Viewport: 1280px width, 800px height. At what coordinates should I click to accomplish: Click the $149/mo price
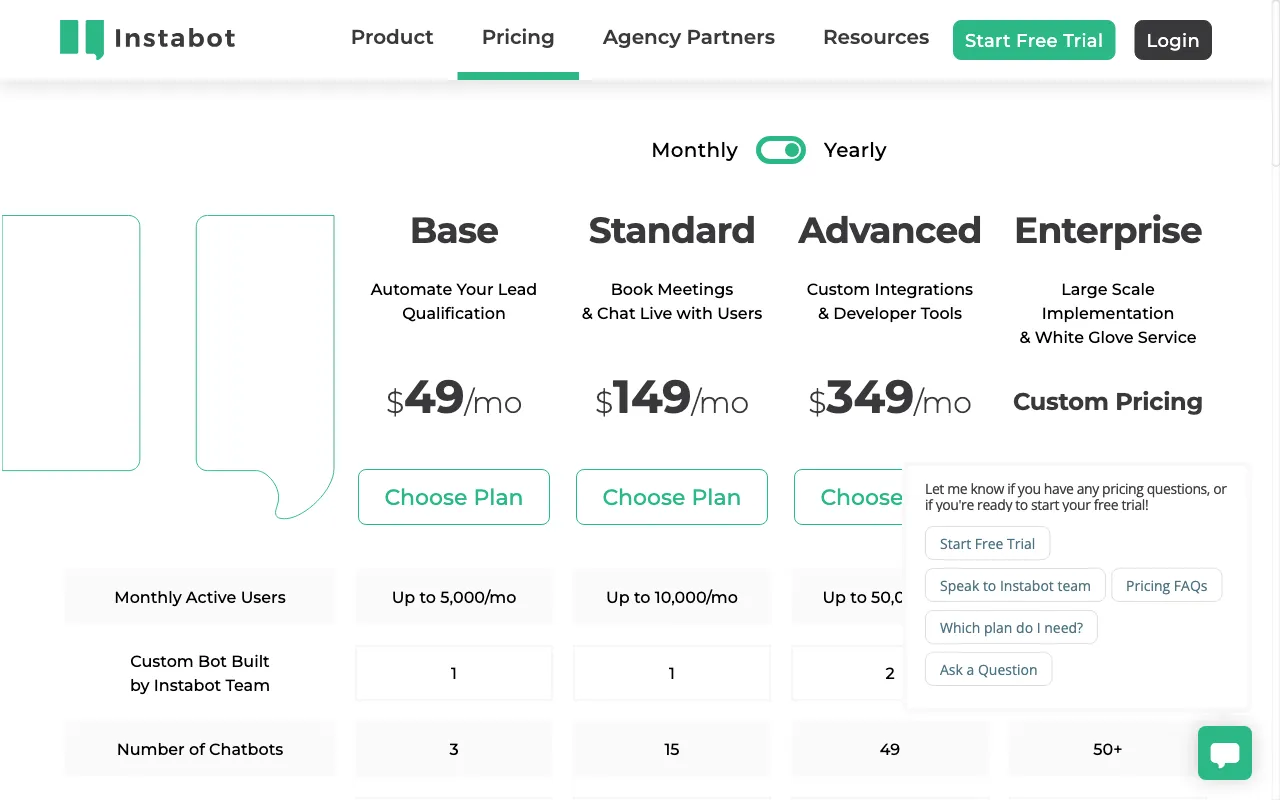point(672,399)
